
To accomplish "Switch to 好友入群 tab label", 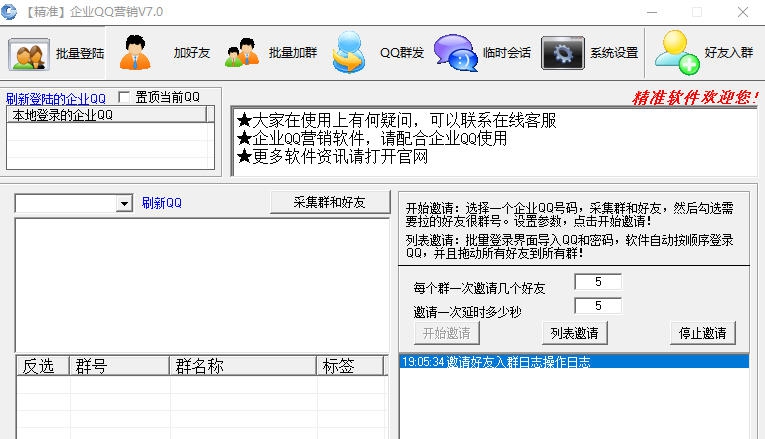I will pos(729,53).
